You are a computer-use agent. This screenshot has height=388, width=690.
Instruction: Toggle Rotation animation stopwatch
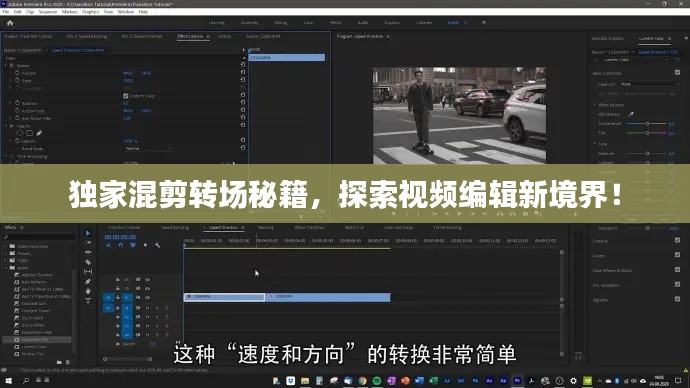(18, 103)
